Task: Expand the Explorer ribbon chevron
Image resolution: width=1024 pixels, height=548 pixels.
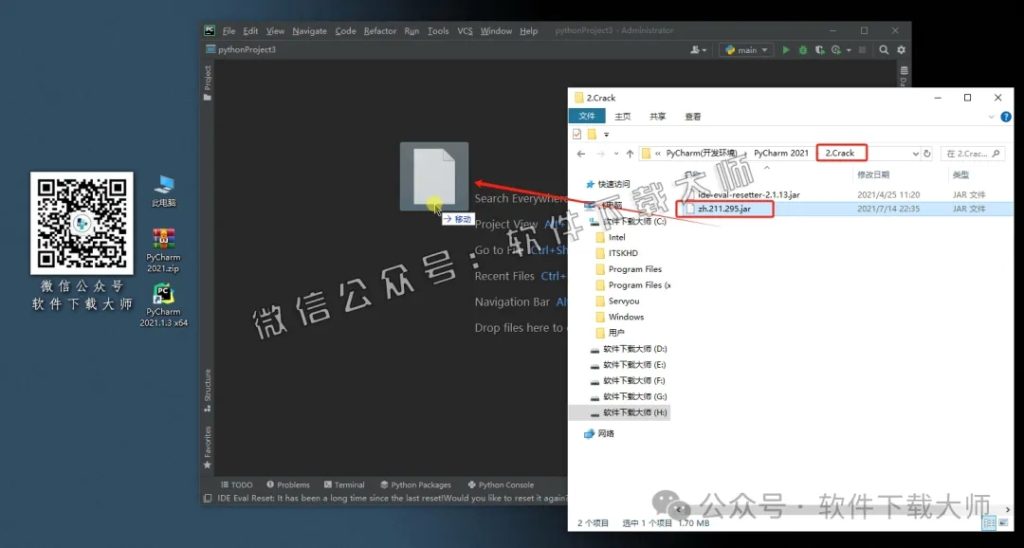Action: [x=991, y=116]
